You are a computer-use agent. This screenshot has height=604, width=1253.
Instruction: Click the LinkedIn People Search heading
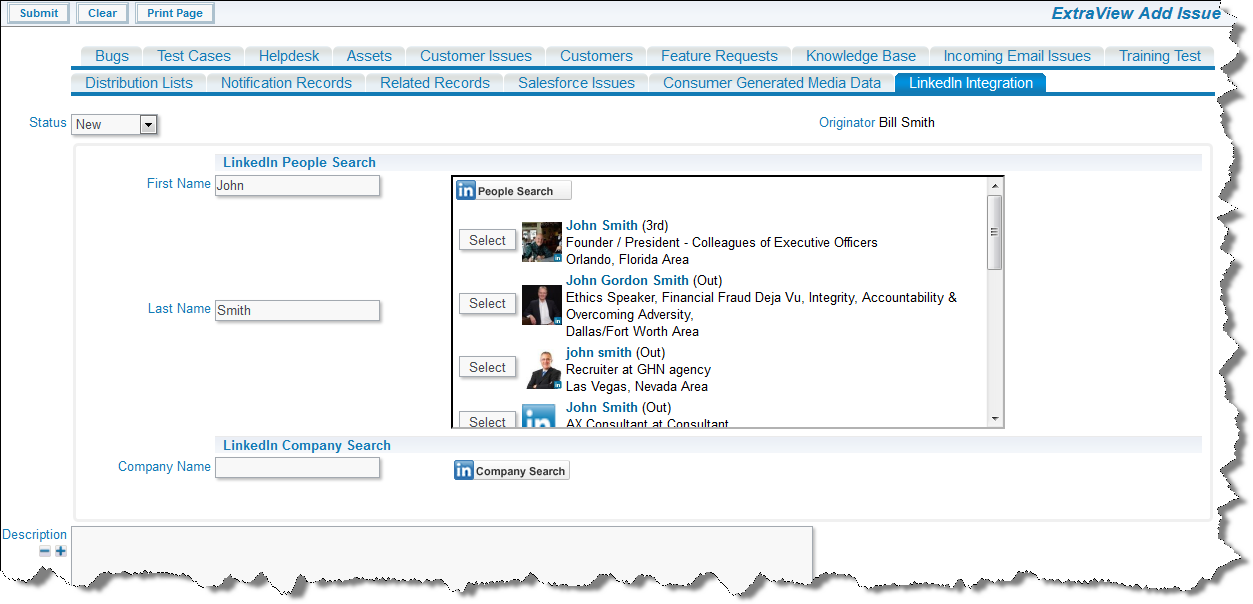299,162
